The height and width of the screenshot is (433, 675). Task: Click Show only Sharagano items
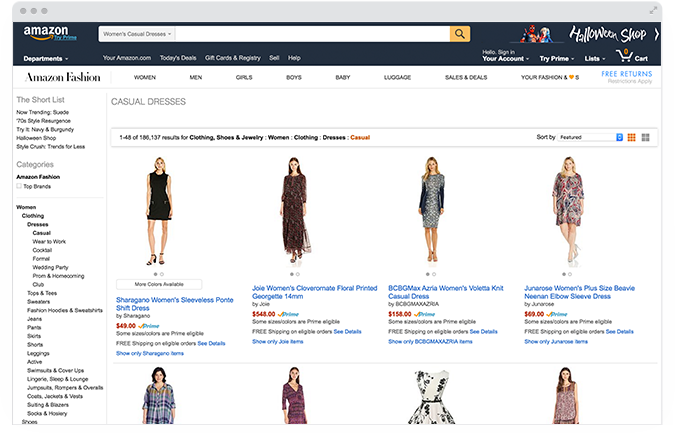click(x=150, y=353)
